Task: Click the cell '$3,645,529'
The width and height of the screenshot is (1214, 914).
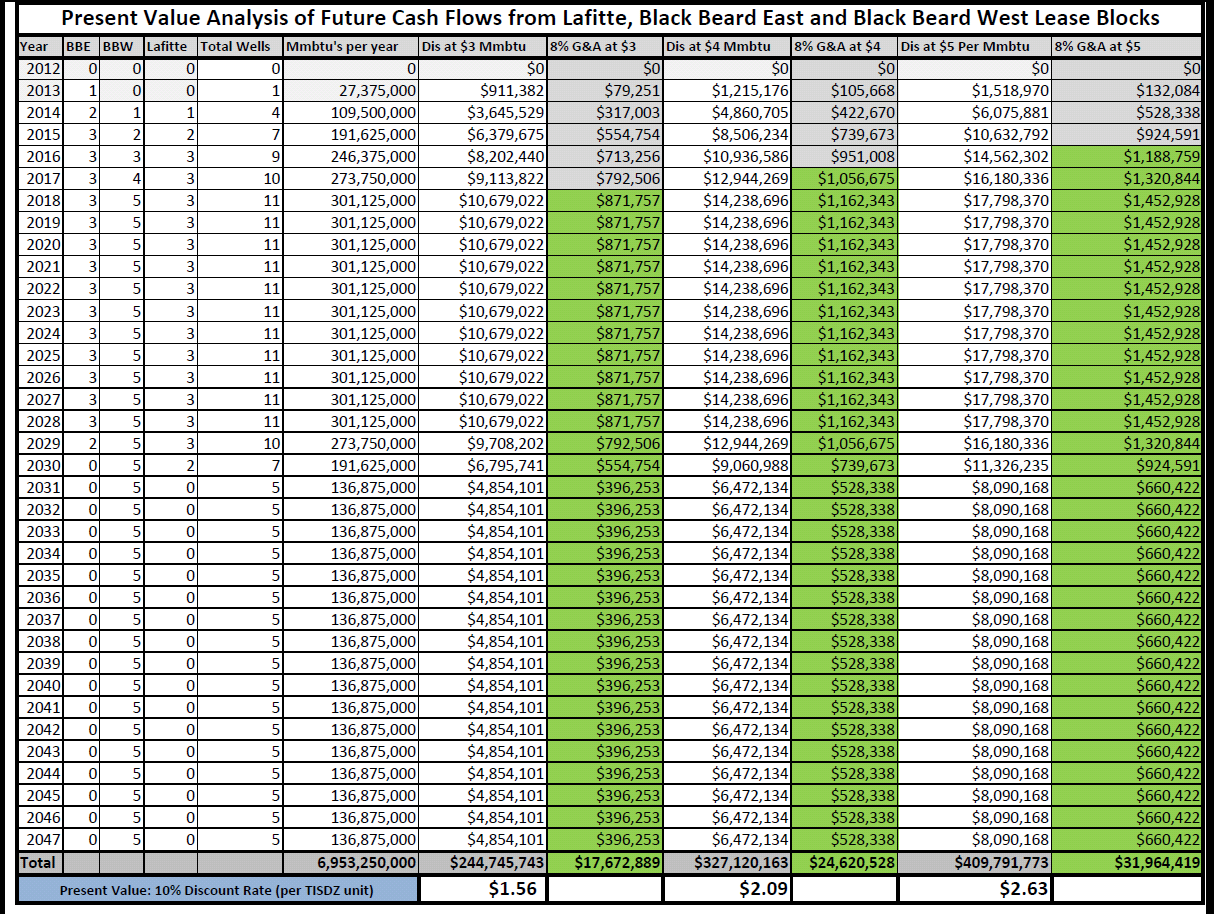Action: [x=483, y=113]
